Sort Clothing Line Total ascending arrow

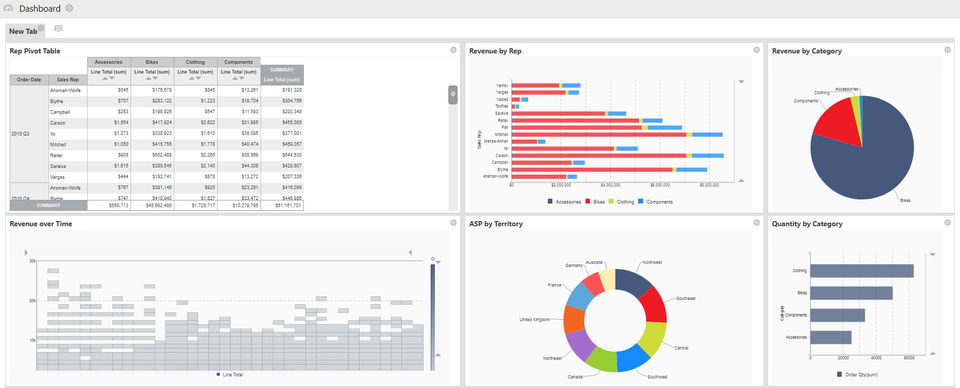tap(192, 78)
